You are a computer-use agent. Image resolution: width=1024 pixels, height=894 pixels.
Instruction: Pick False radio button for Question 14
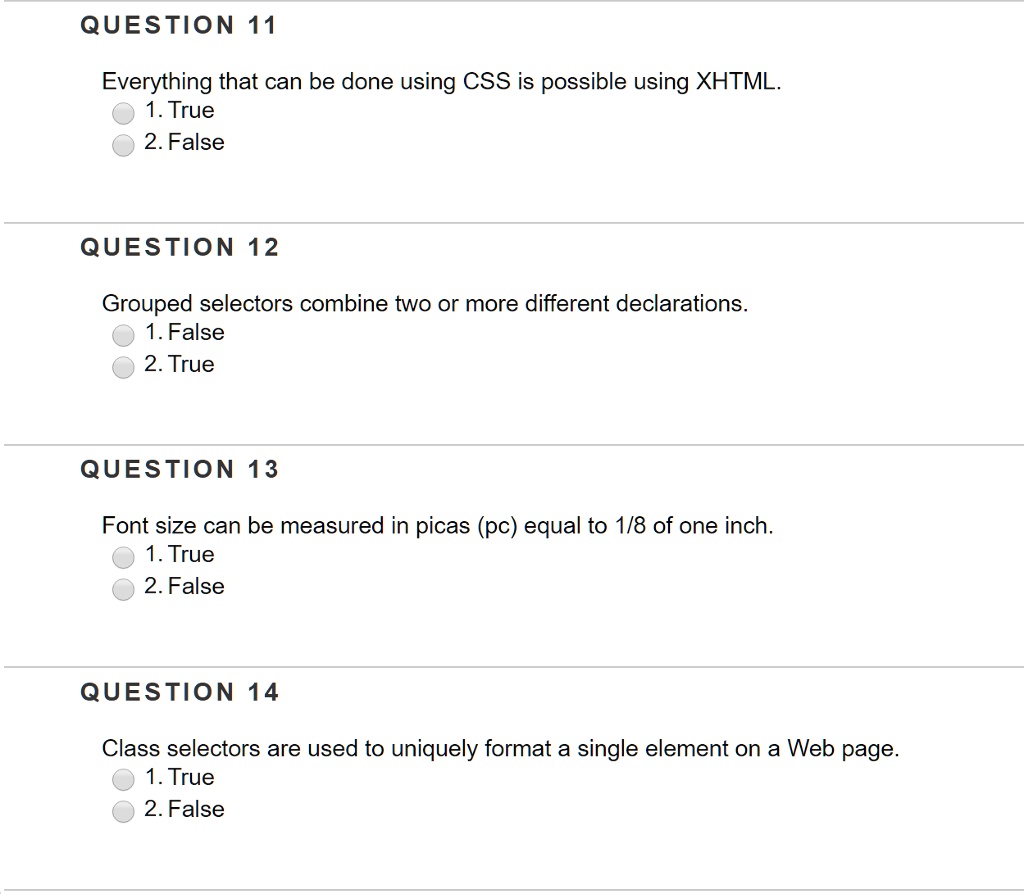(123, 811)
